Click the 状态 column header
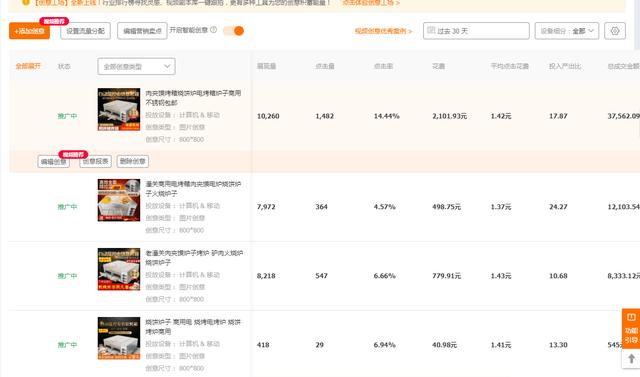Screen dimensions: 640x377 click(64, 66)
